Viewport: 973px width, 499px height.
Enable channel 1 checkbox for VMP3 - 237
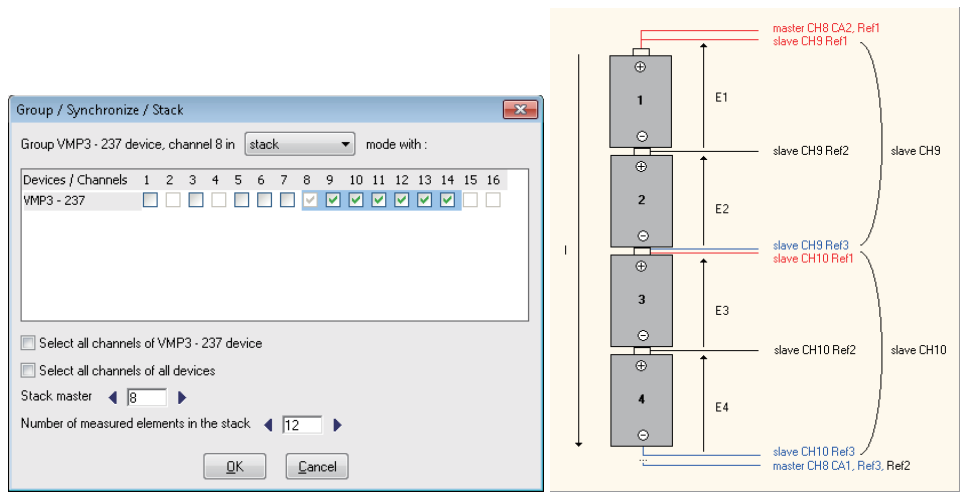149,200
